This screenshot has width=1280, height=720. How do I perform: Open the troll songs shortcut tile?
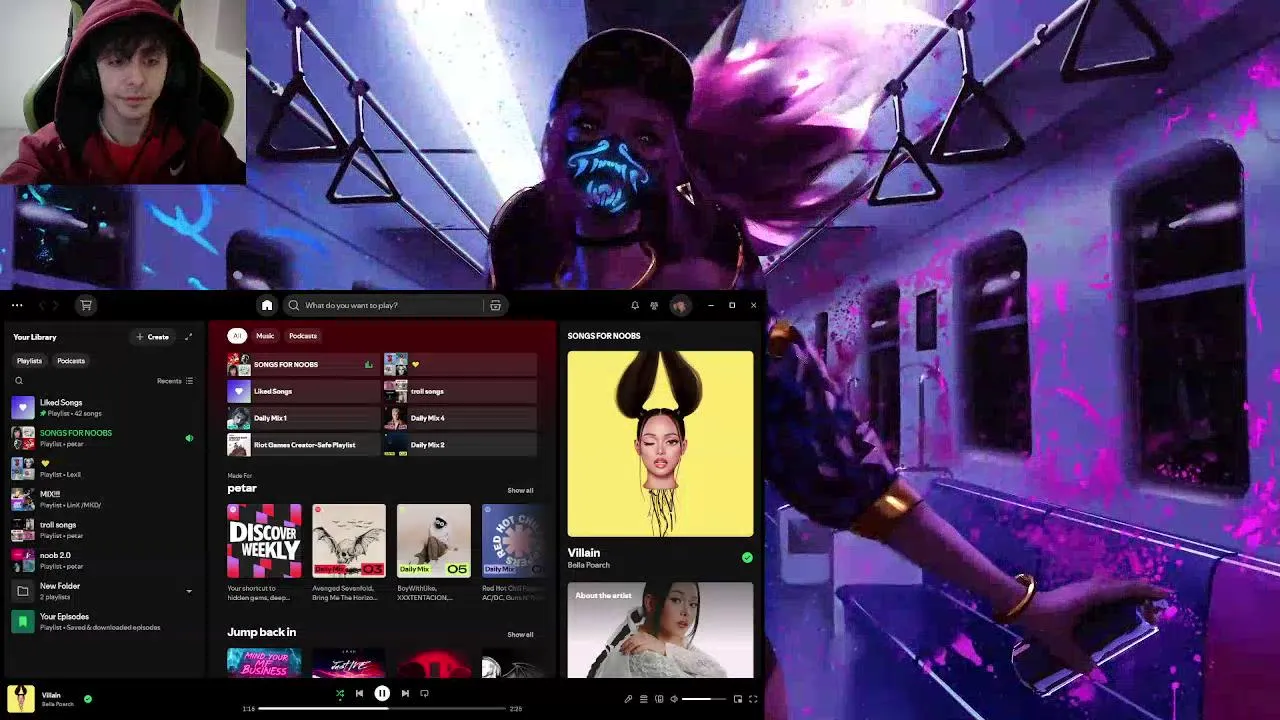[x=461, y=391]
